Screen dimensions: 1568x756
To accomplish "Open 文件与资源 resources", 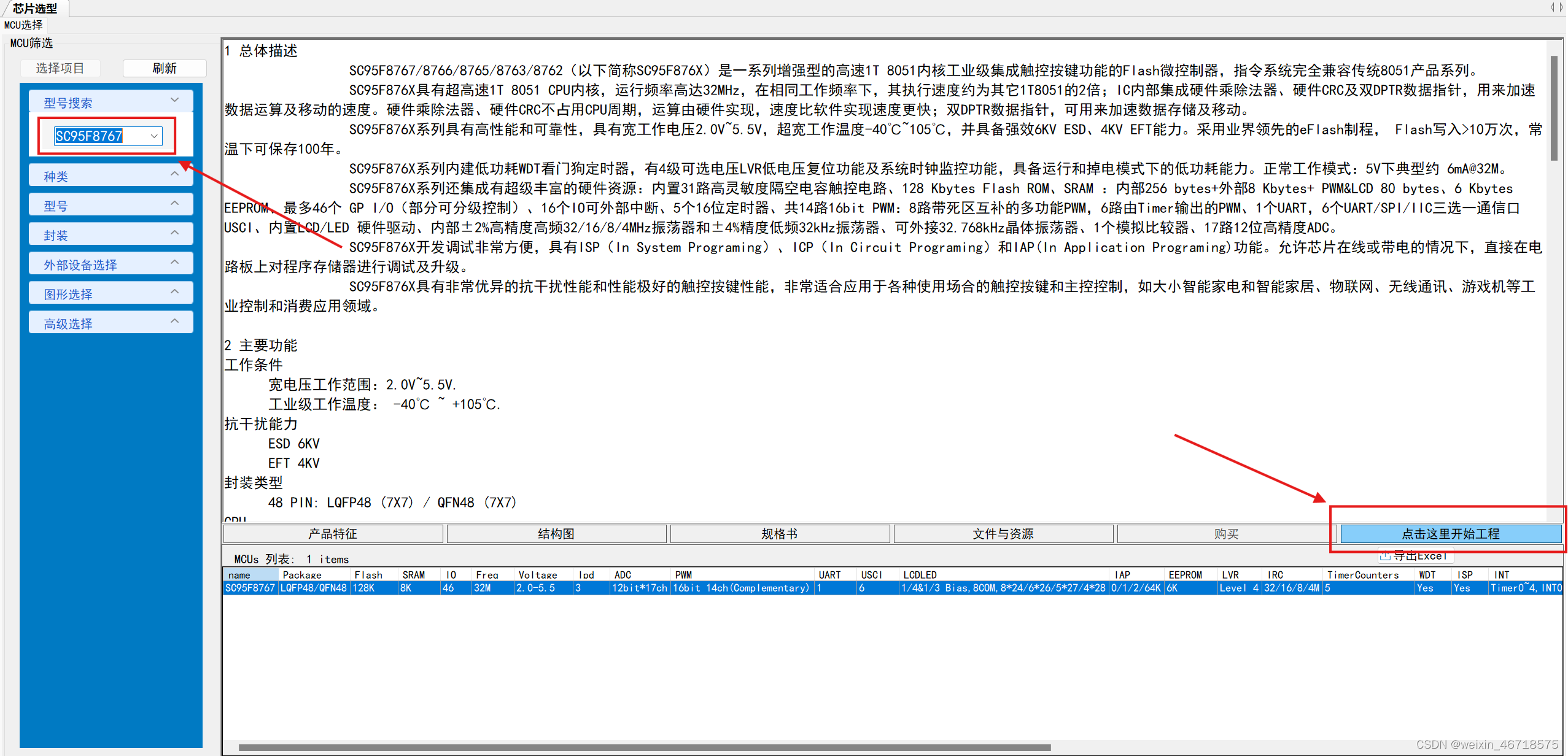I will pos(1003,534).
